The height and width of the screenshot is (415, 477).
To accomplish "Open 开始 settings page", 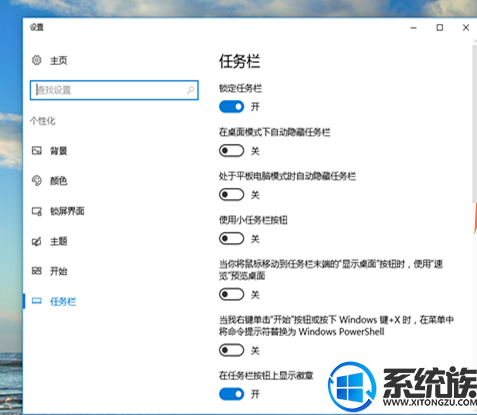I will (59, 271).
